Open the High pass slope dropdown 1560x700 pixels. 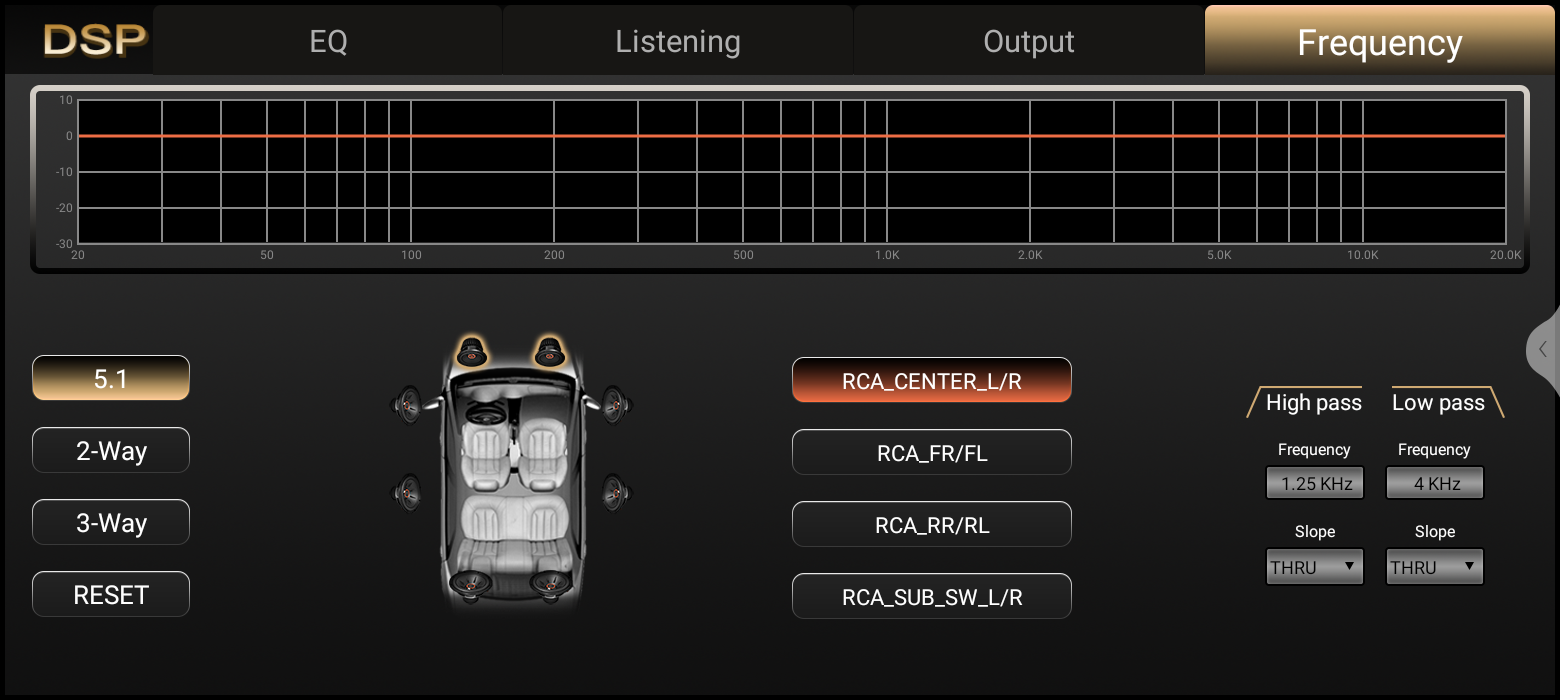pyautogui.click(x=1315, y=566)
